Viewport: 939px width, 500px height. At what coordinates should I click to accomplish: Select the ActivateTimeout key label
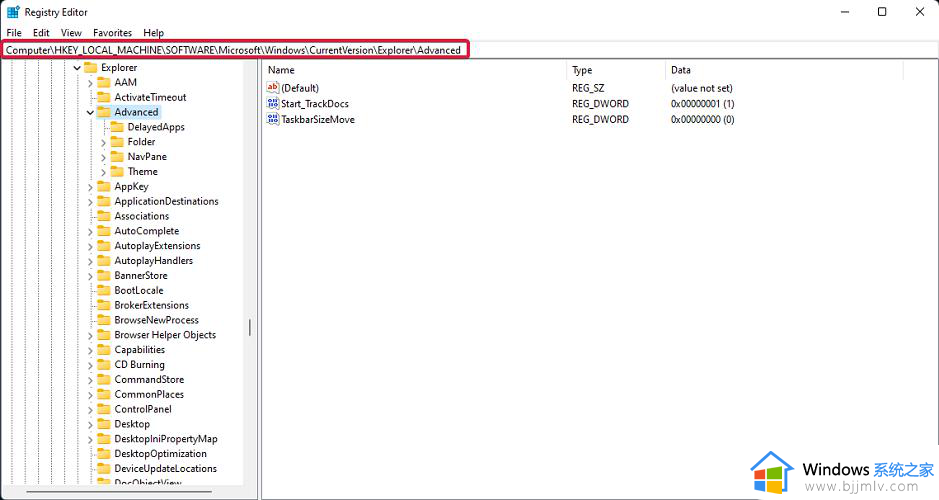(150, 97)
